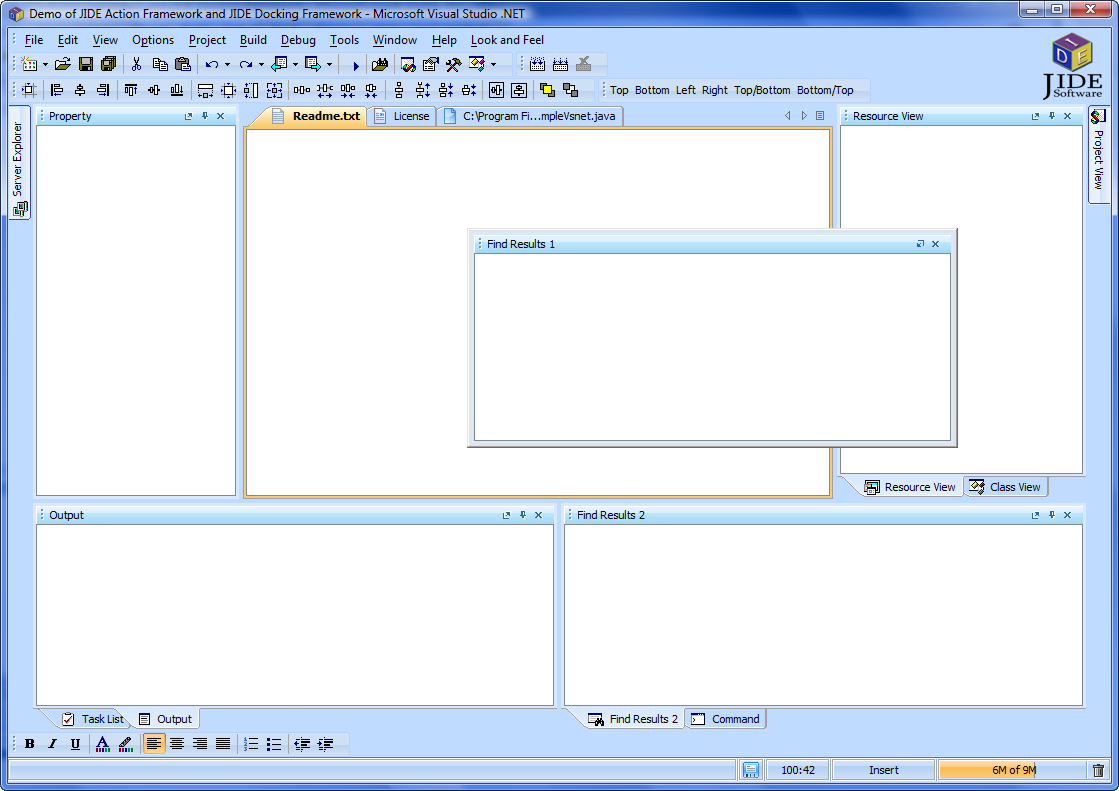Click the Open folder icon
This screenshot has width=1119, height=791.
(x=63, y=64)
